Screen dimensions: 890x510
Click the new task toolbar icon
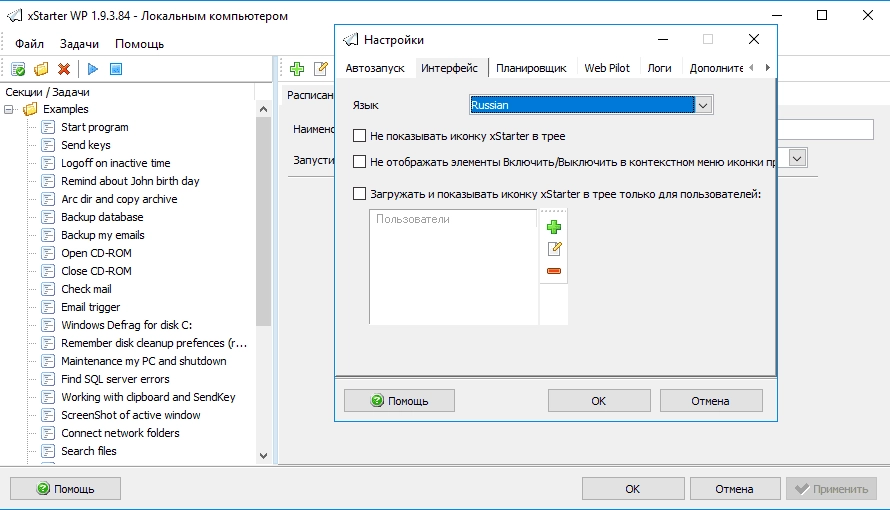point(18,69)
